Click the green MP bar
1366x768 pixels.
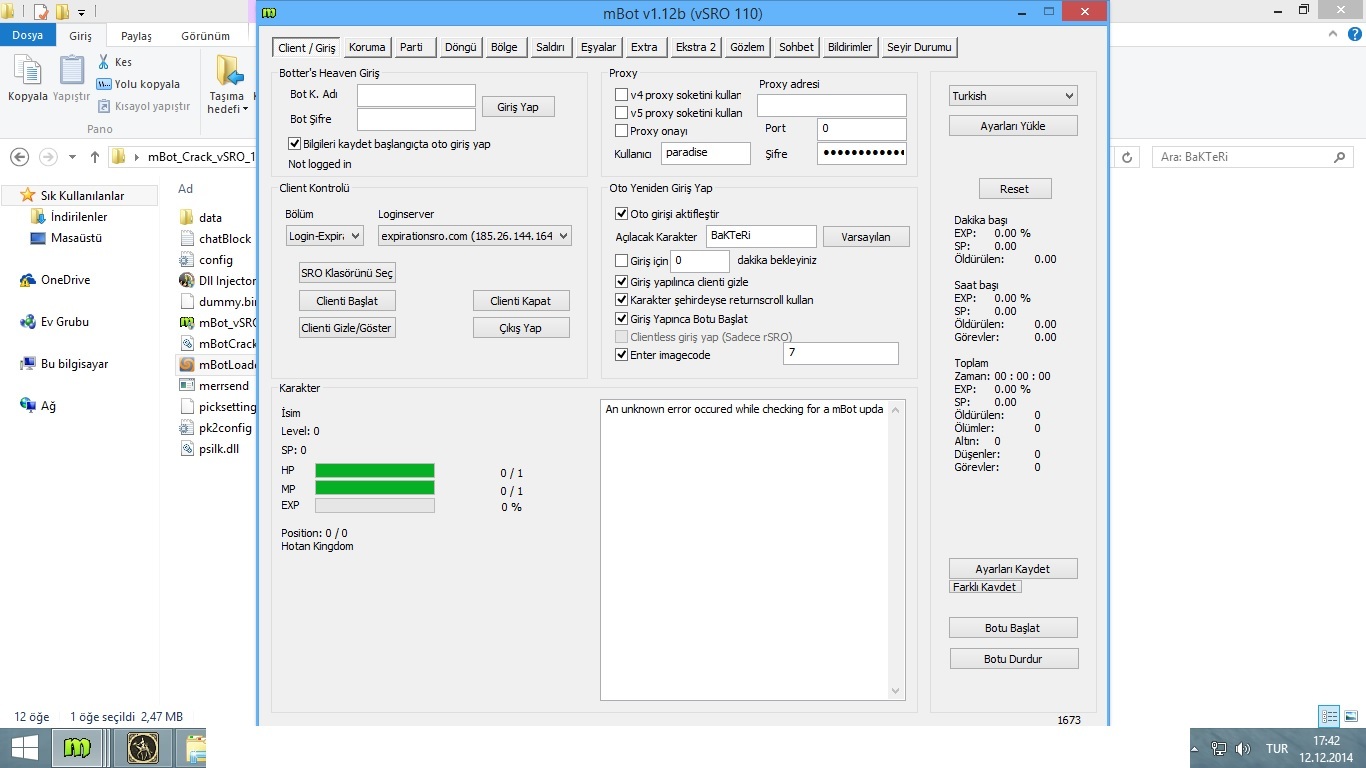click(375, 488)
